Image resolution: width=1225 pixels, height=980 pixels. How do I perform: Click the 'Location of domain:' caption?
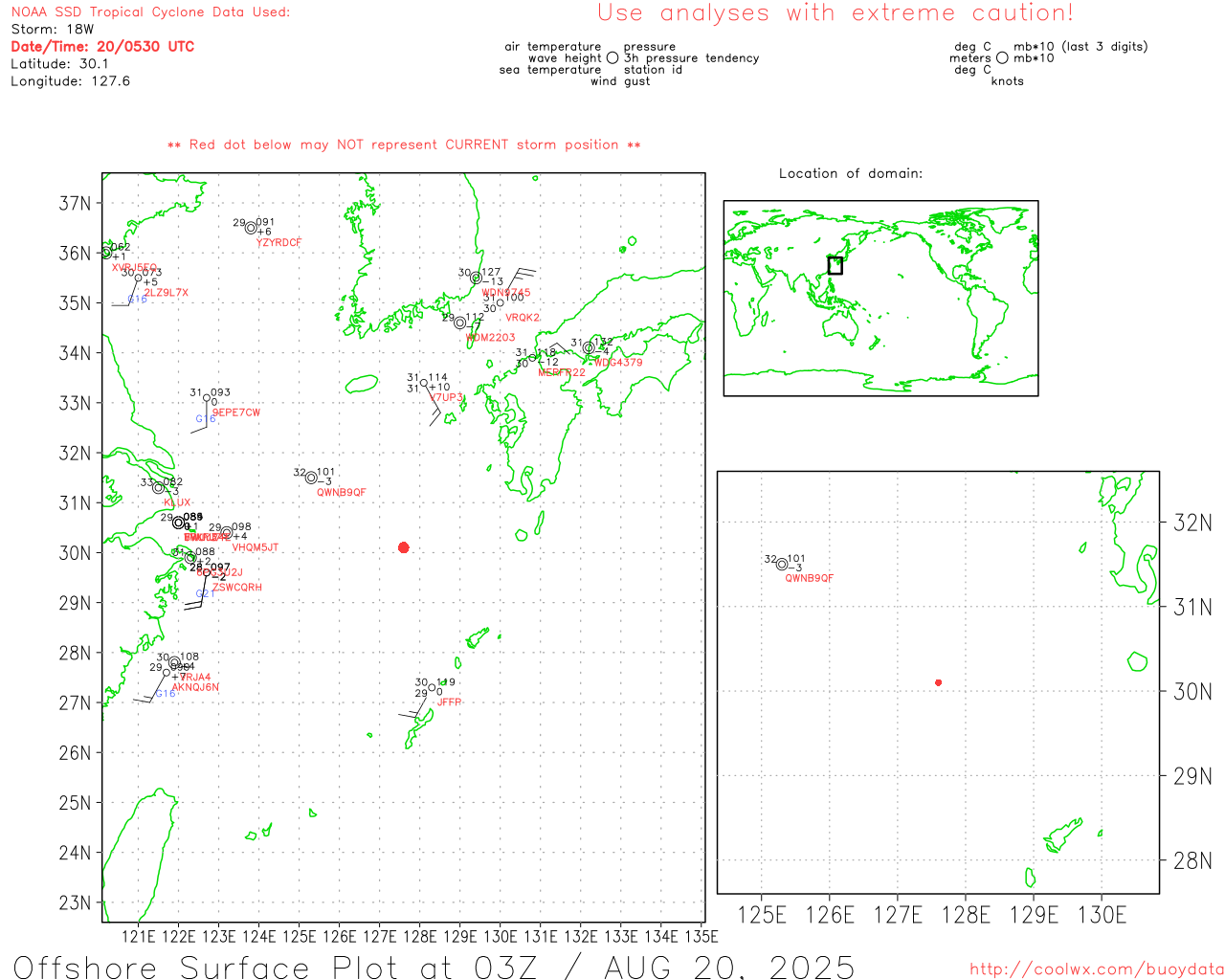(851, 173)
